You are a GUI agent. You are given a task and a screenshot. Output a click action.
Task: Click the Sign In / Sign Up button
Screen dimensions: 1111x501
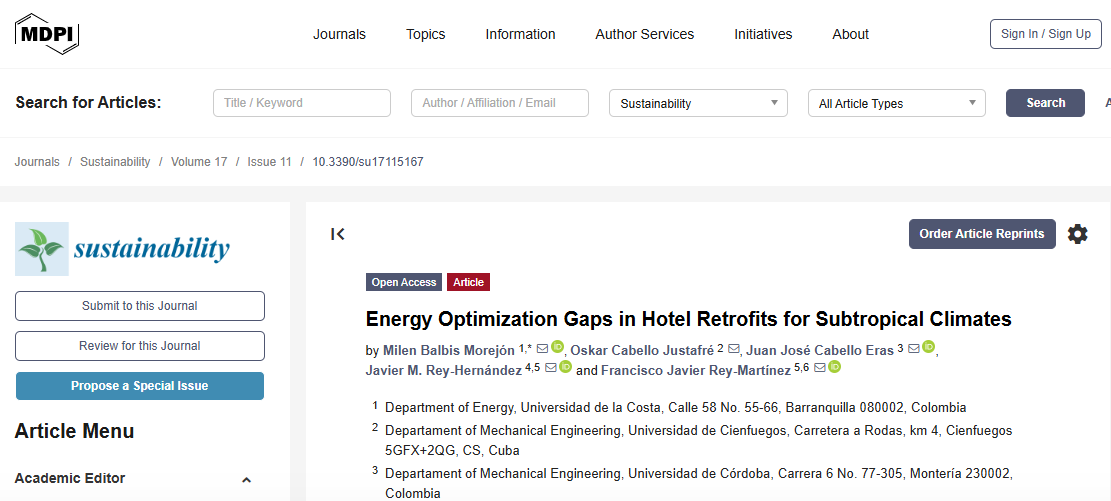tap(1045, 34)
